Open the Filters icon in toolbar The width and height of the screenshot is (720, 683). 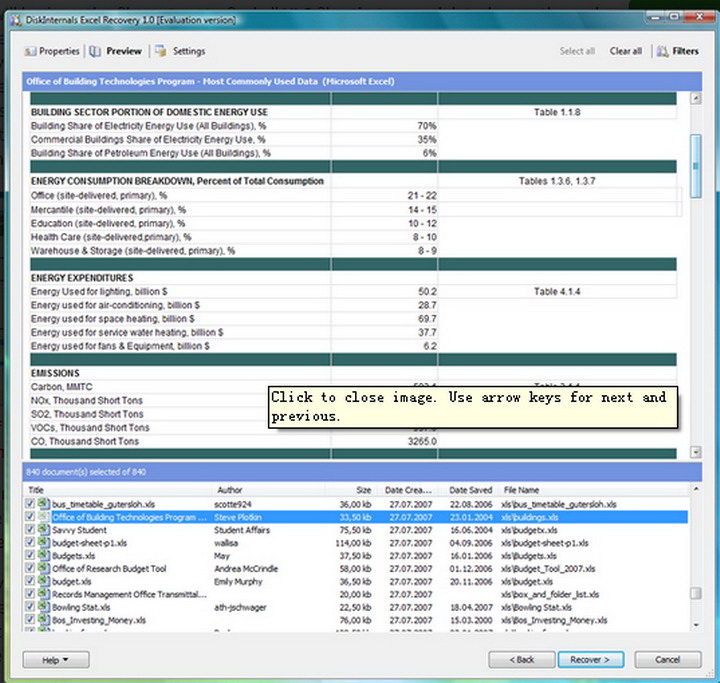pos(662,51)
